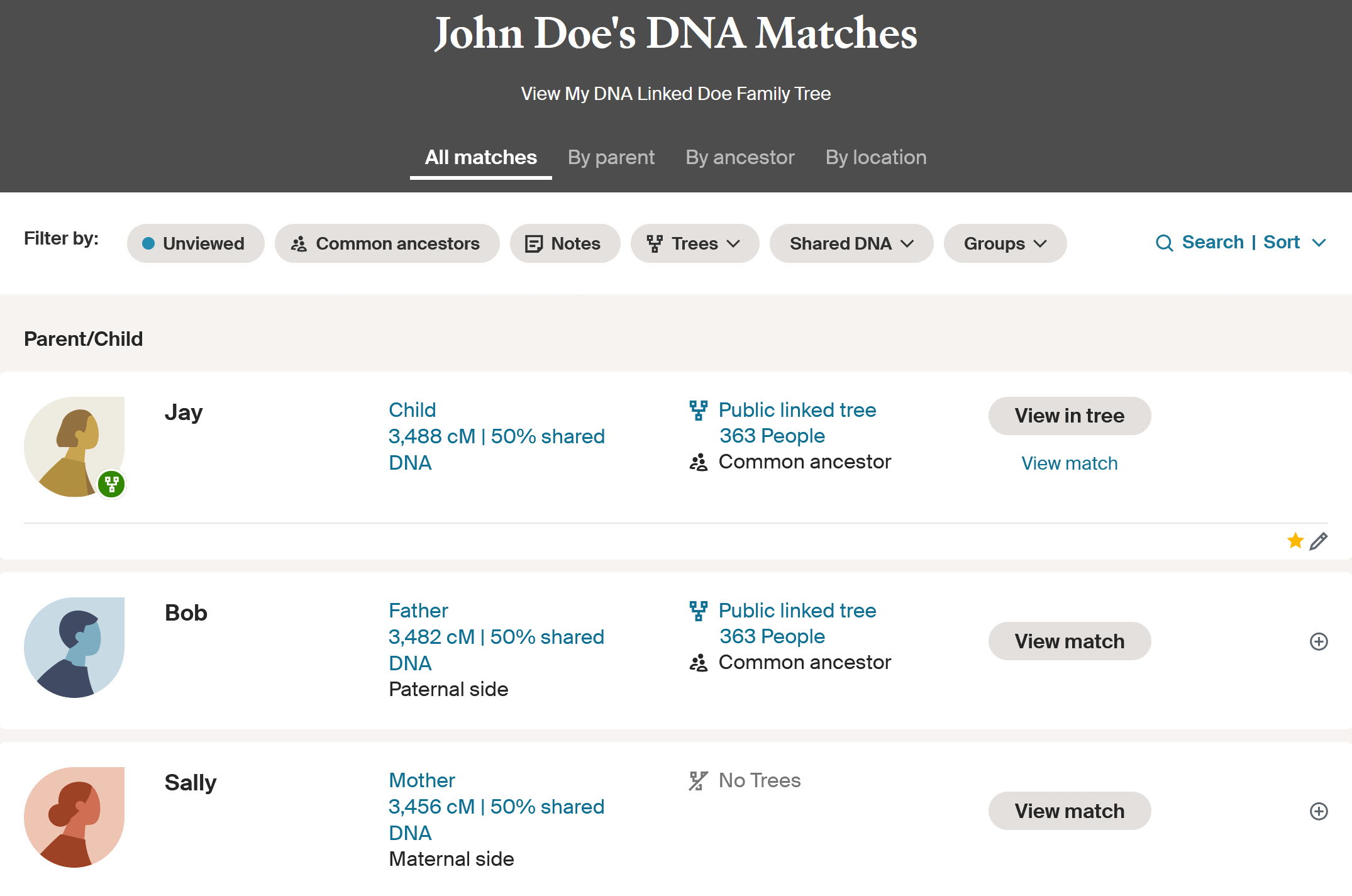This screenshot has width=1352, height=896.
Task: Click the edit note pencil icon on Jay's match
Action: [1319, 541]
